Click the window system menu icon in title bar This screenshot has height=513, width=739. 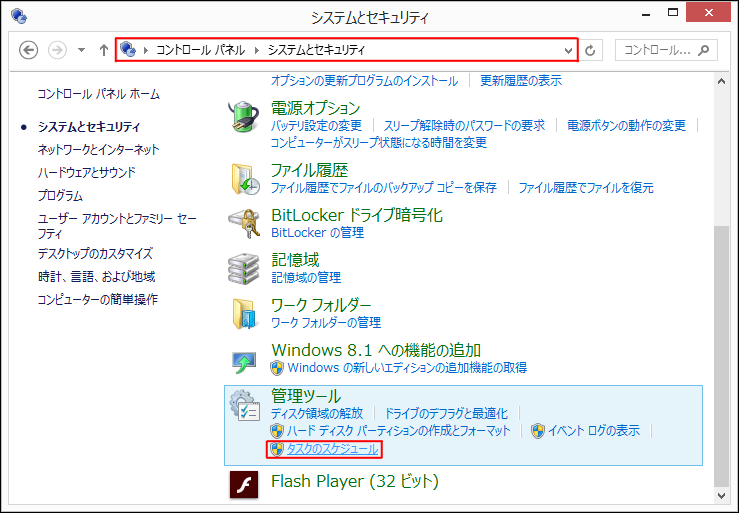[x=19, y=17]
